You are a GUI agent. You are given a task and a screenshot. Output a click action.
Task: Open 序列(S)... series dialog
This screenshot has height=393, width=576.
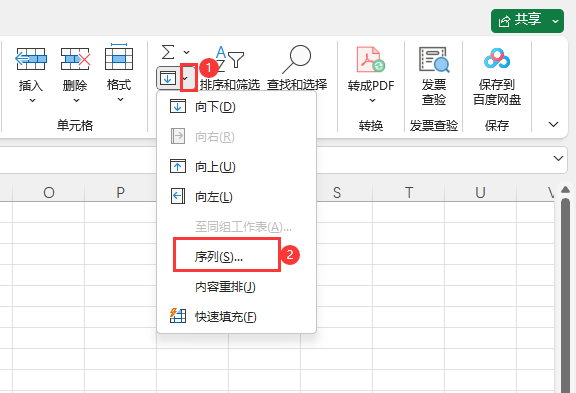tap(237, 256)
